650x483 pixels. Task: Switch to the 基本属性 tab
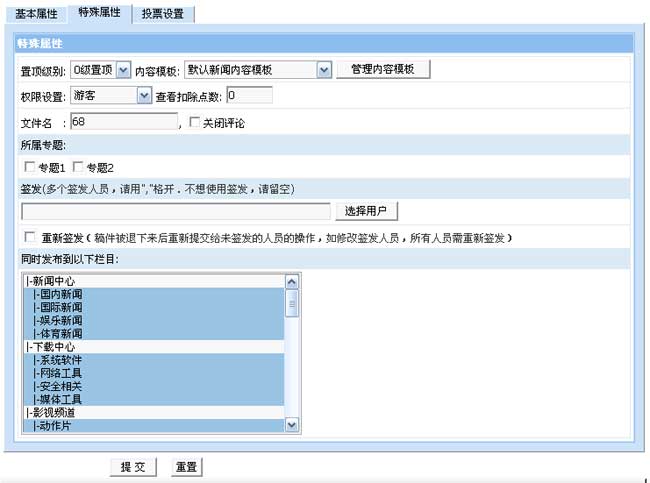coord(36,14)
